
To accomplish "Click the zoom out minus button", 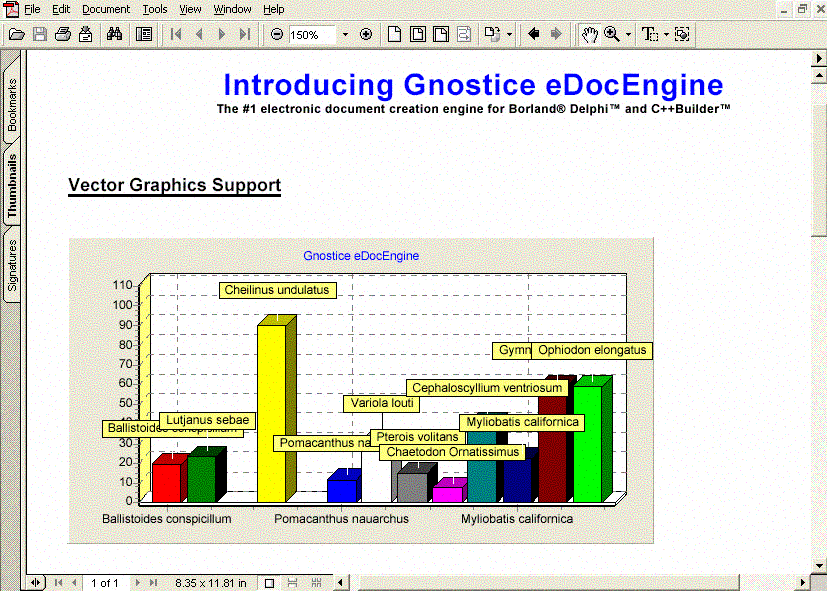I will pyautogui.click(x=277, y=34).
